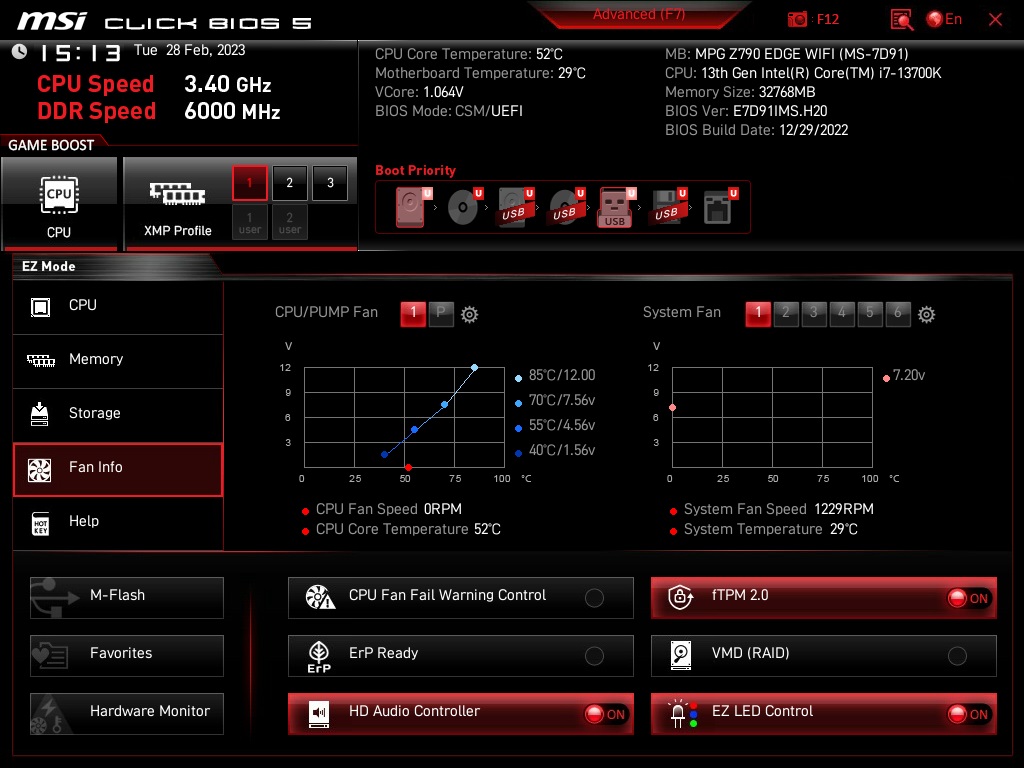Open the Favorites menu
Viewport: 1024px width, 768px height.
(127, 656)
